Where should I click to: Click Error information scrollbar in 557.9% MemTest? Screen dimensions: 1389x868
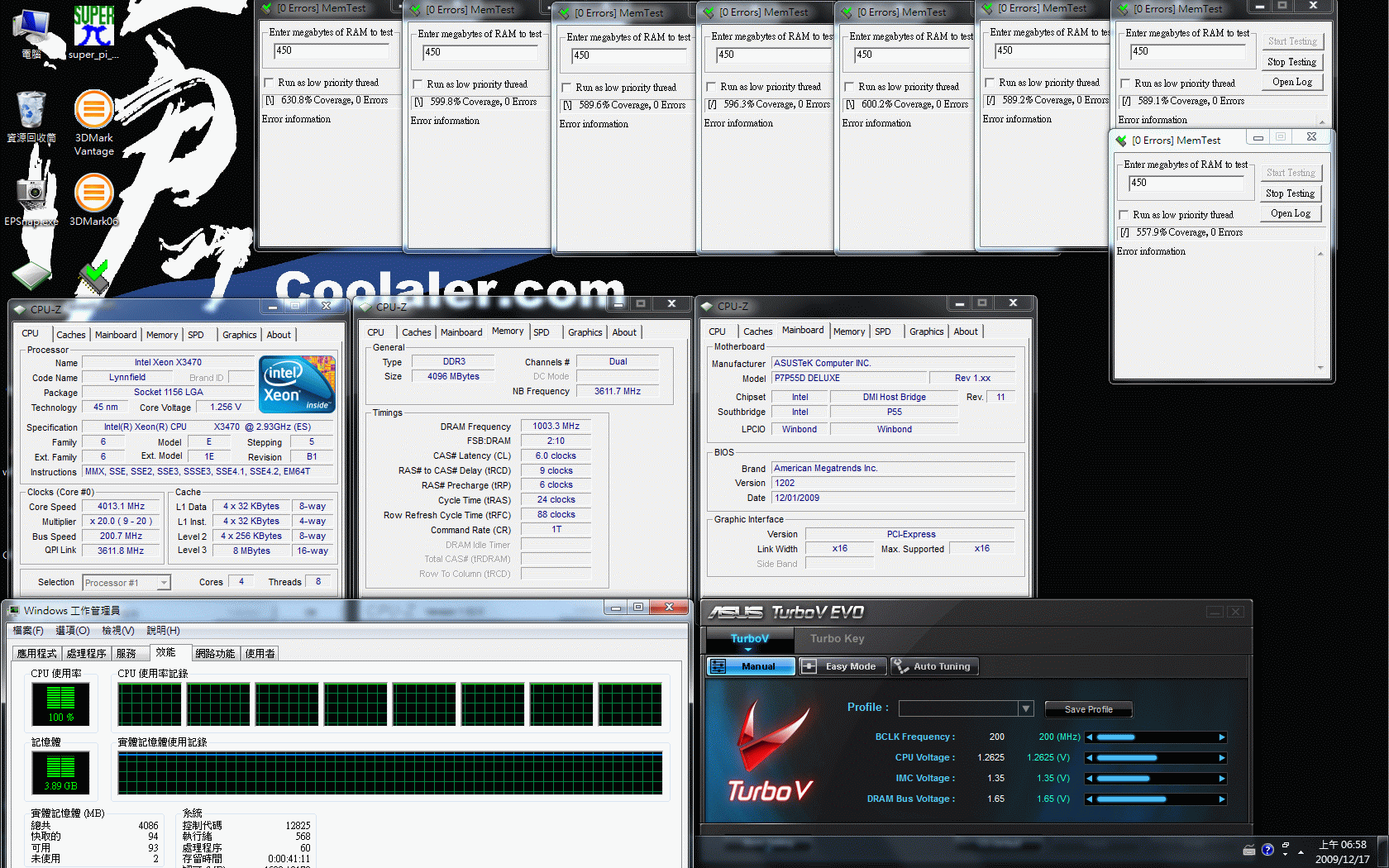click(x=1320, y=310)
